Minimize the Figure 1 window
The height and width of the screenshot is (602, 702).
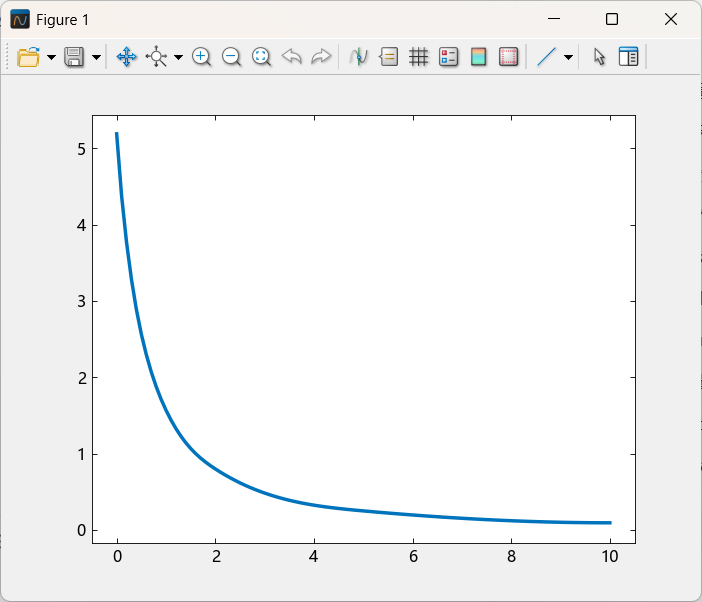pos(554,19)
